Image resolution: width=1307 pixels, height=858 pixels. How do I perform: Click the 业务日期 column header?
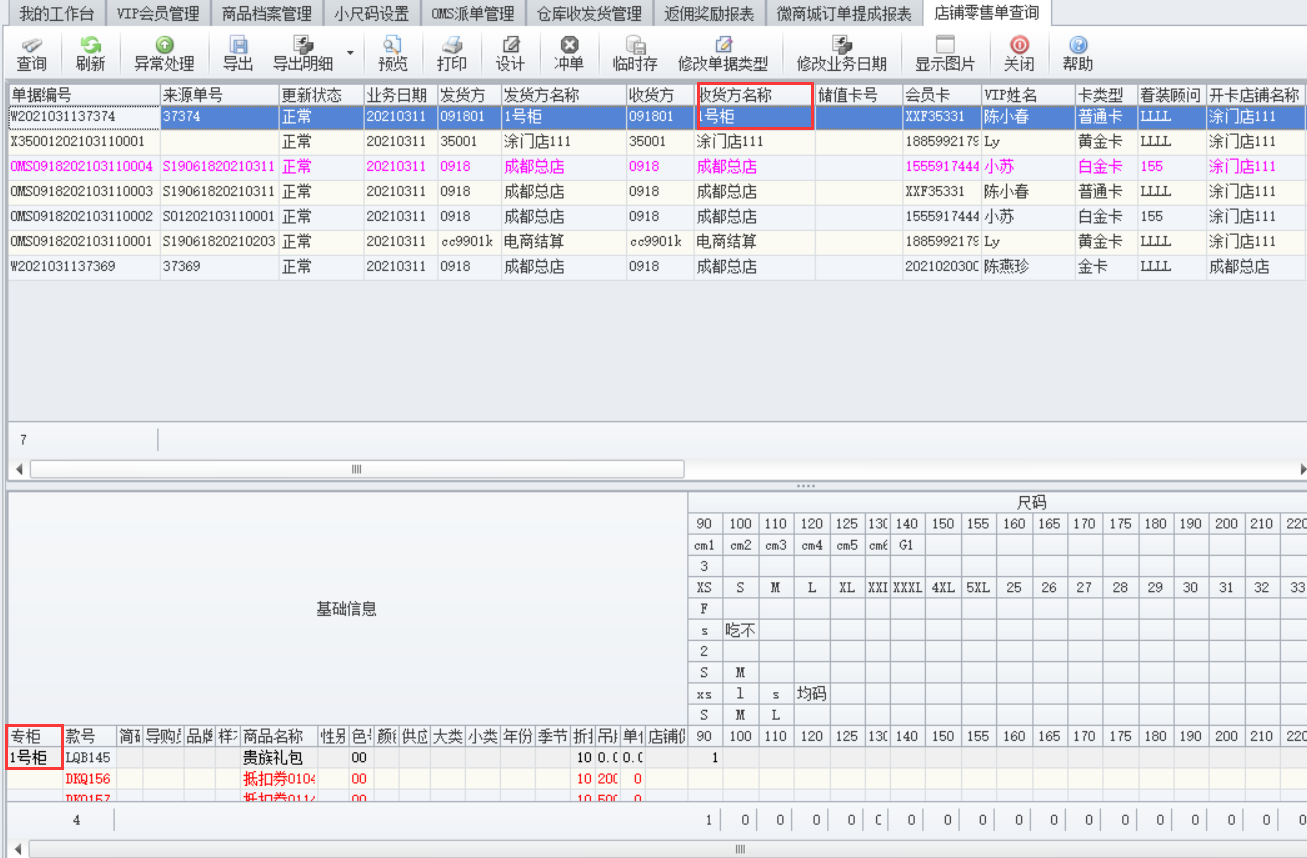tap(400, 95)
